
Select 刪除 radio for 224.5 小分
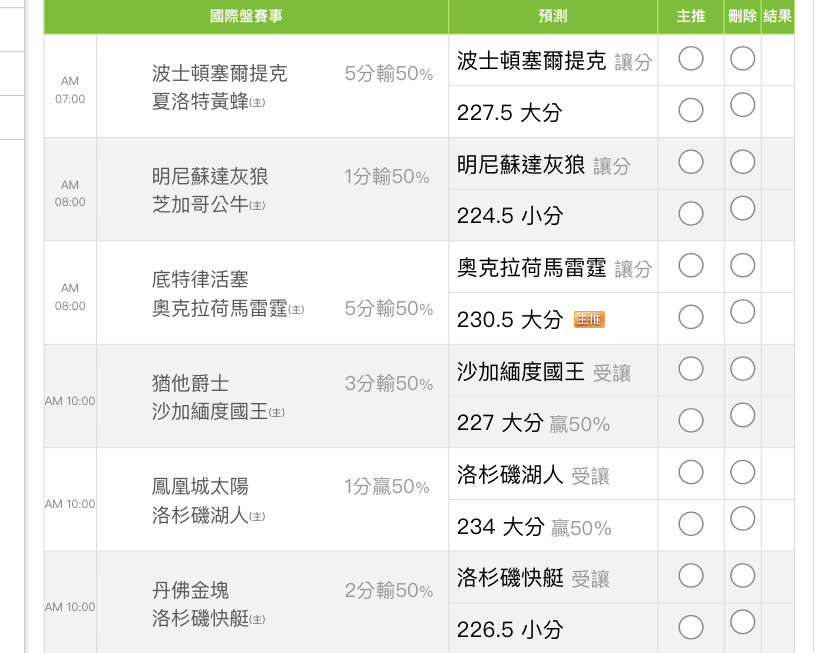pos(742,208)
